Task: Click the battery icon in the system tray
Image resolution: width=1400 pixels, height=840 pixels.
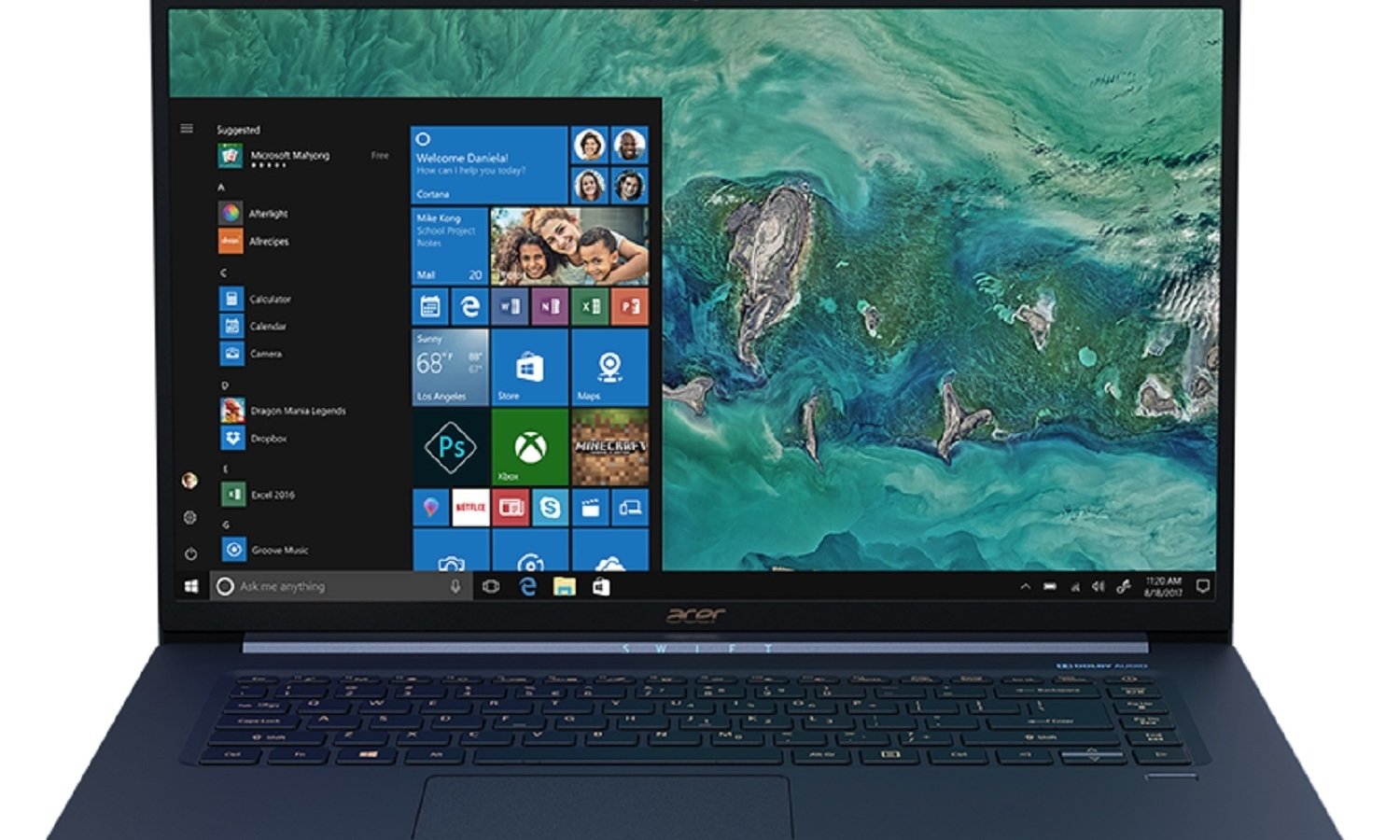Action: click(x=1051, y=586)
